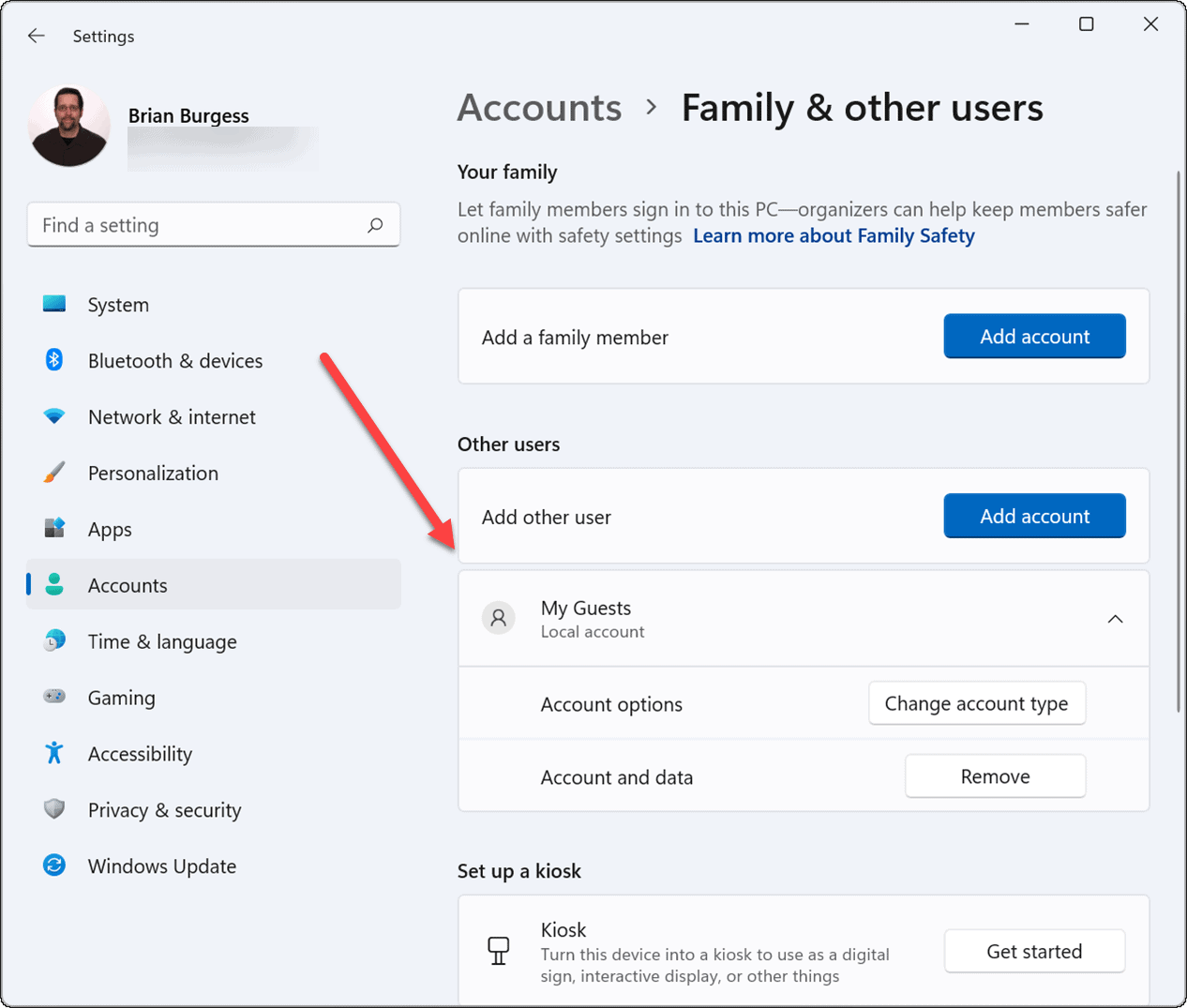Highlight Accounts in the sidebar
This screenshot has height=1008, width=1187.
[128, 584]
